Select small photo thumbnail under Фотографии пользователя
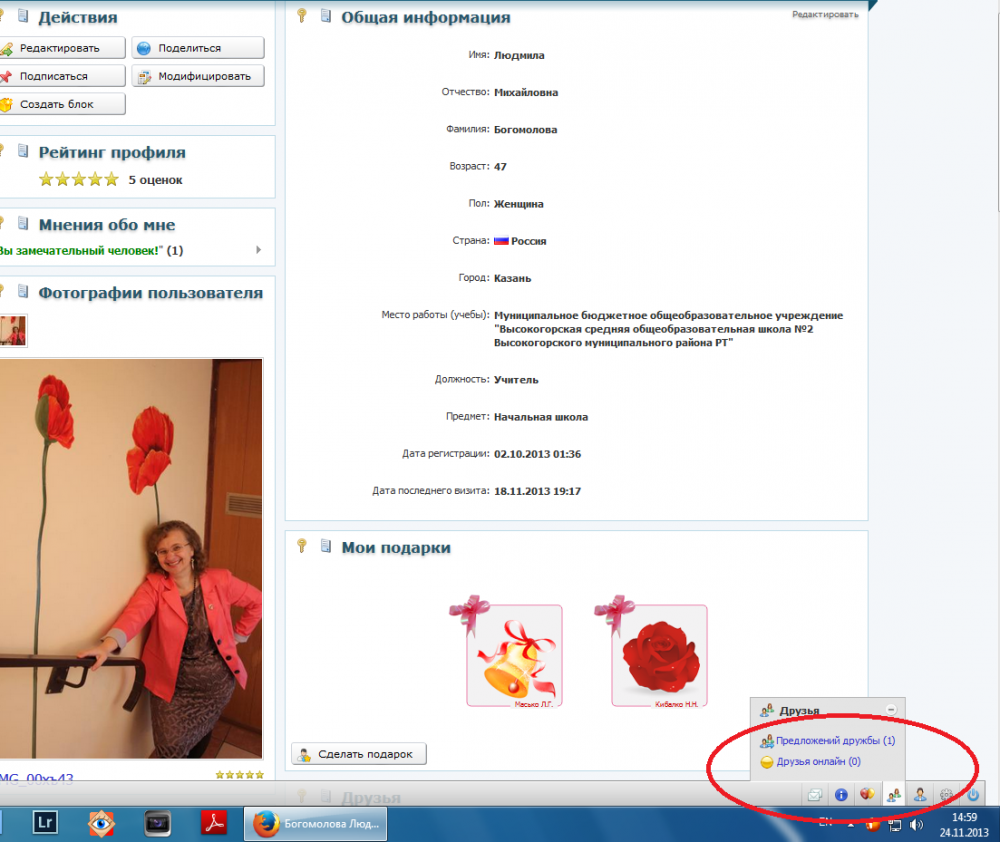This screenshot has width=1000, height=842. click(x=13, y=330)
